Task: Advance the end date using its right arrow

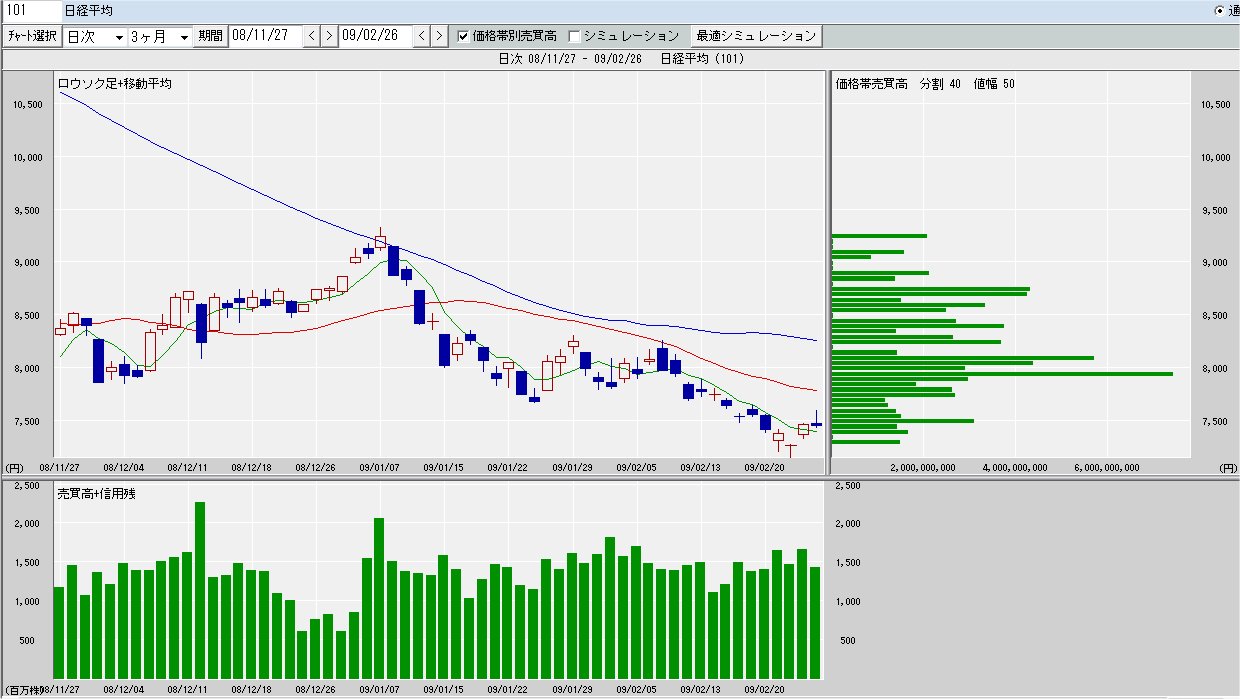Action: 438,36
